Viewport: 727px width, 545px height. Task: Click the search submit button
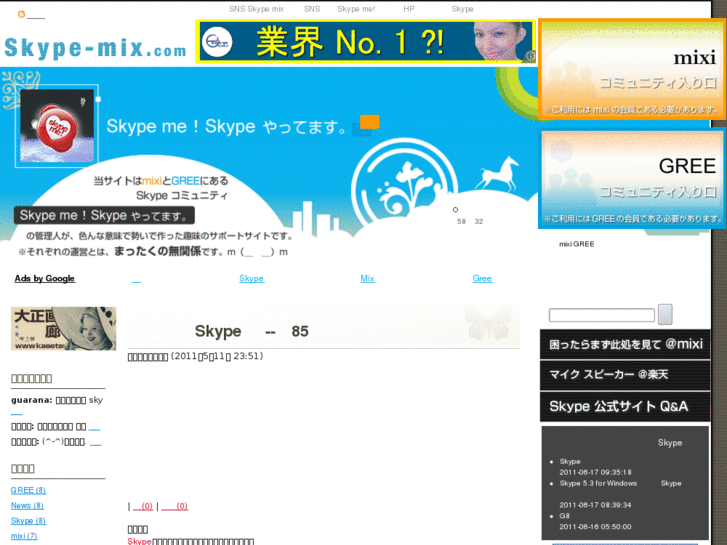665,314
